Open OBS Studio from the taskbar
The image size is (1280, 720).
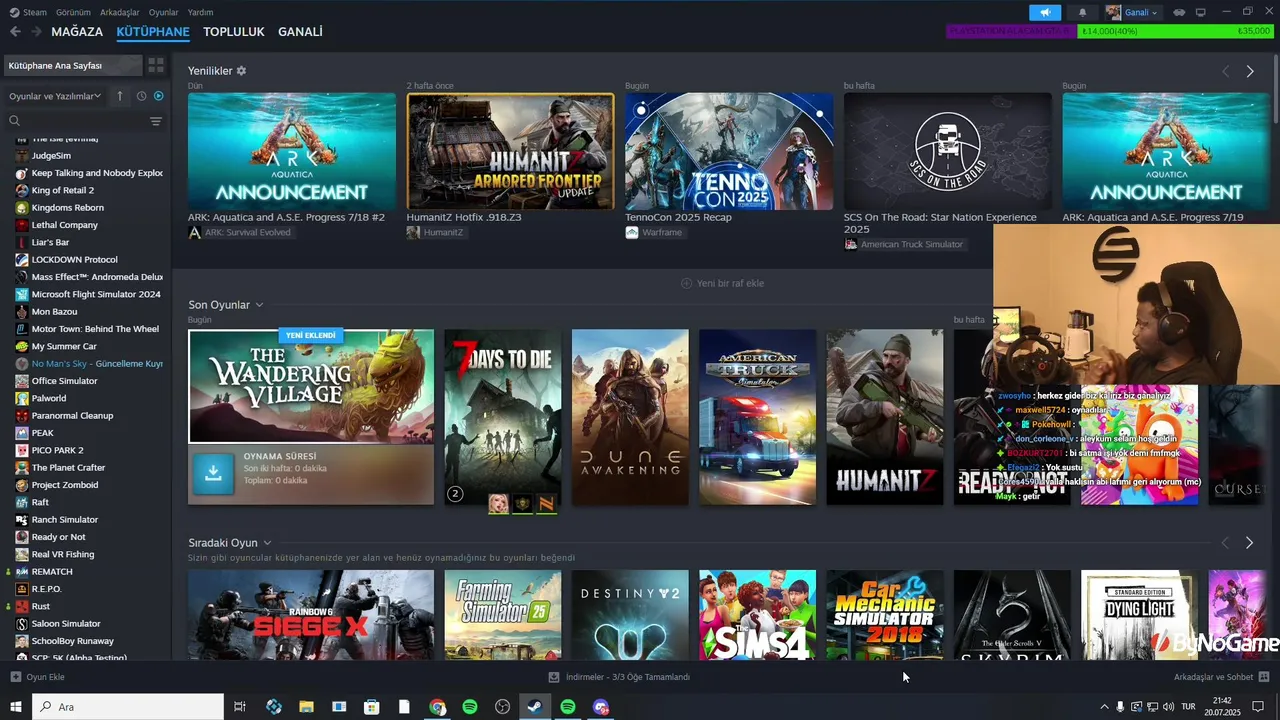(503, 707)
